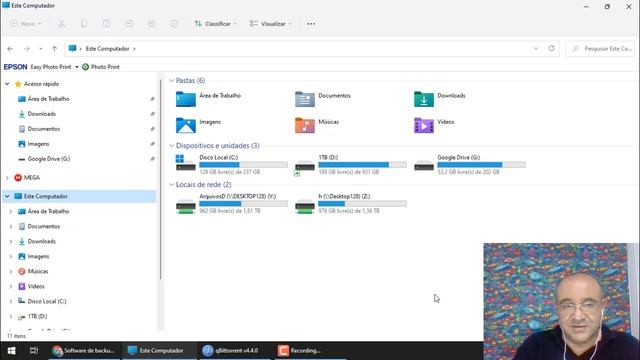This screenshot has height=360, width=640.
Task: Click 1TB (D:) storage usage bar
Action: pos(362,164)
